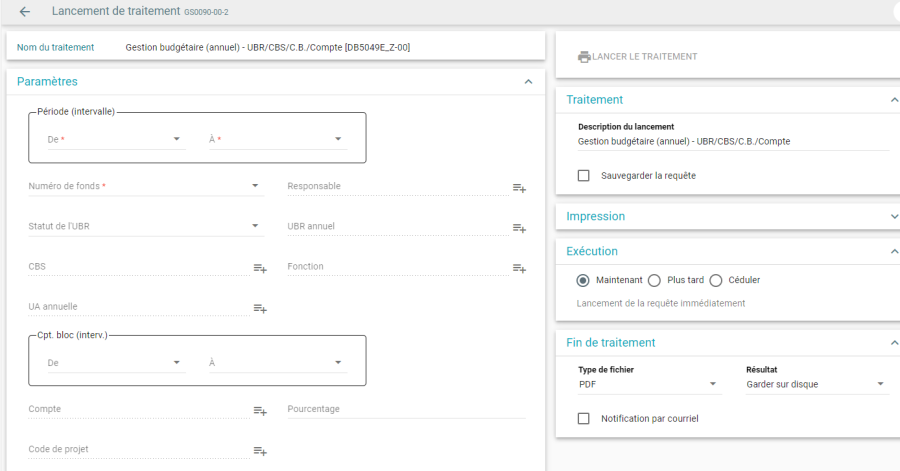
Task: Select the Plus tard radio option
Action: pos(654,281)
